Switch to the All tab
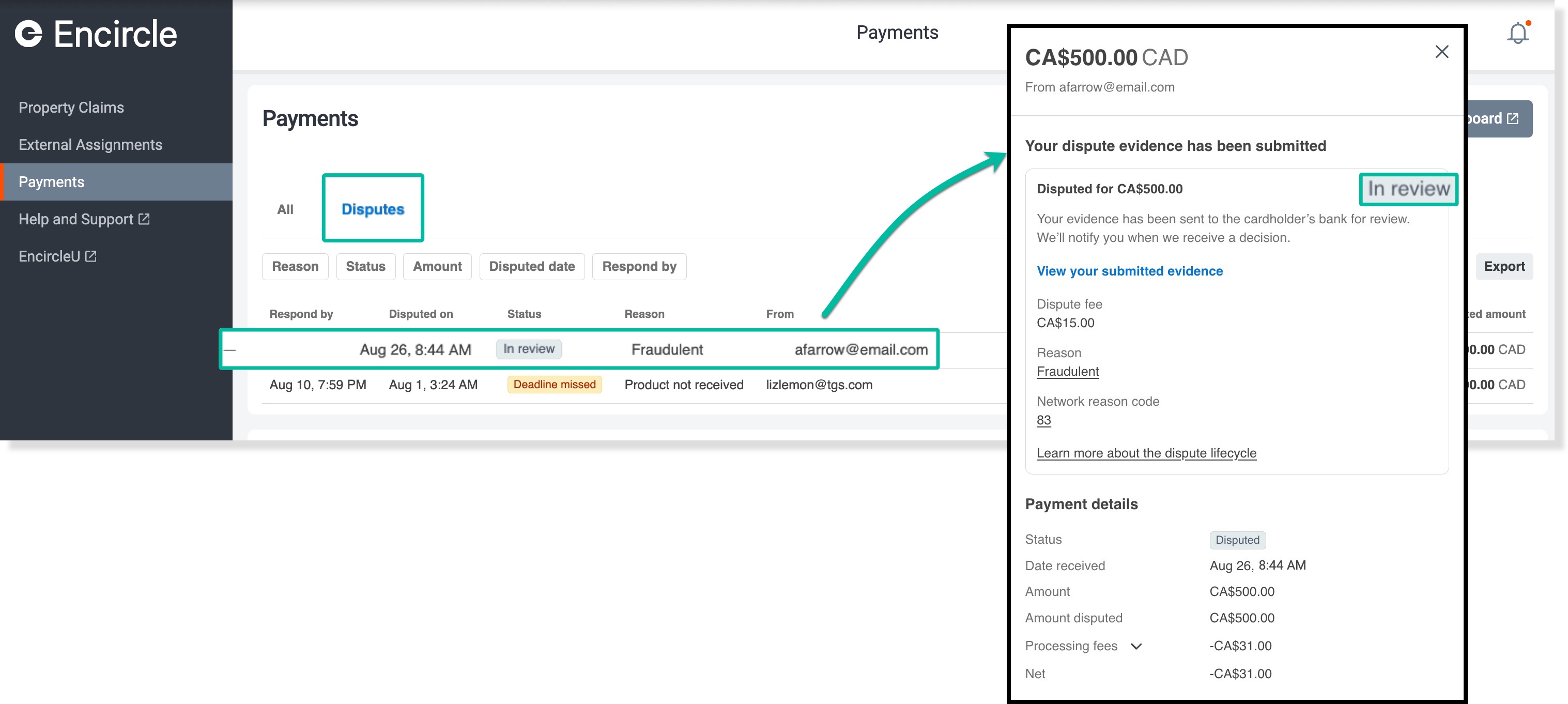1568x704 pixels. [x=285, y=209]
